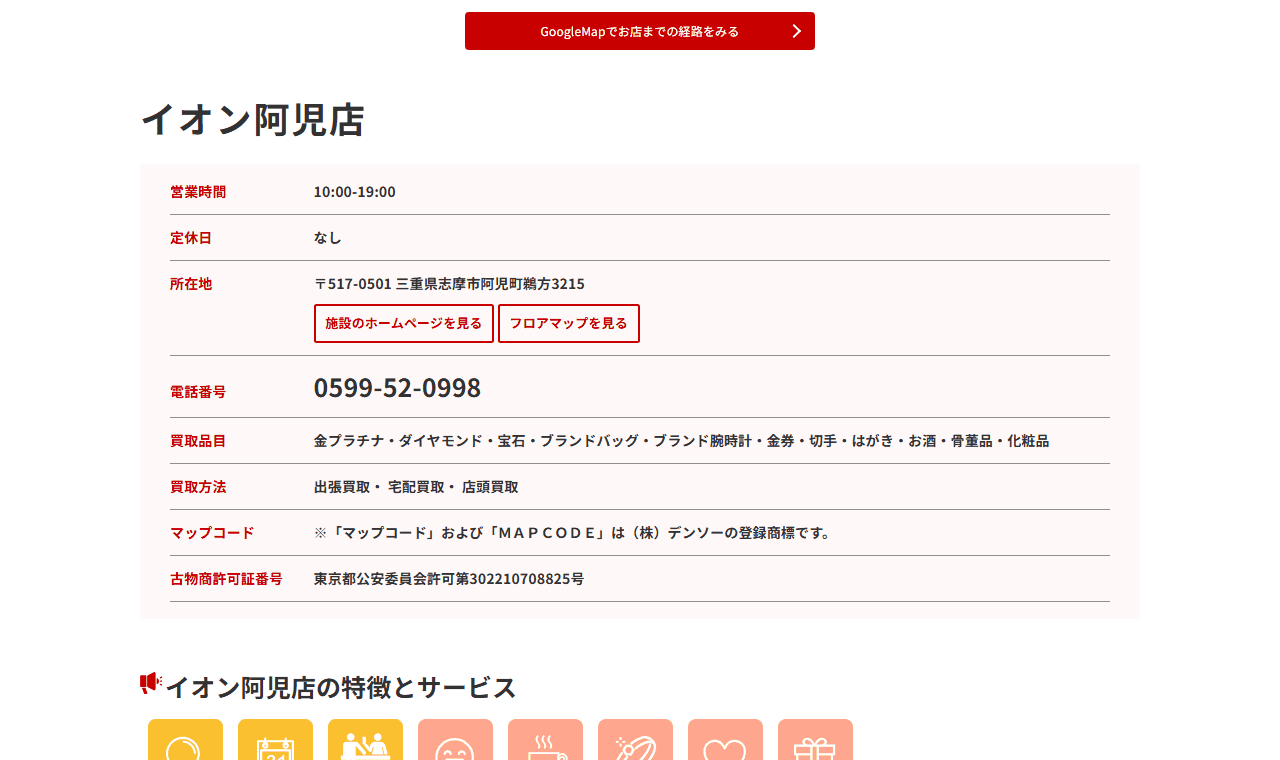
Task: Select the business hours 10:00-19:00
Action: point(355,192)
